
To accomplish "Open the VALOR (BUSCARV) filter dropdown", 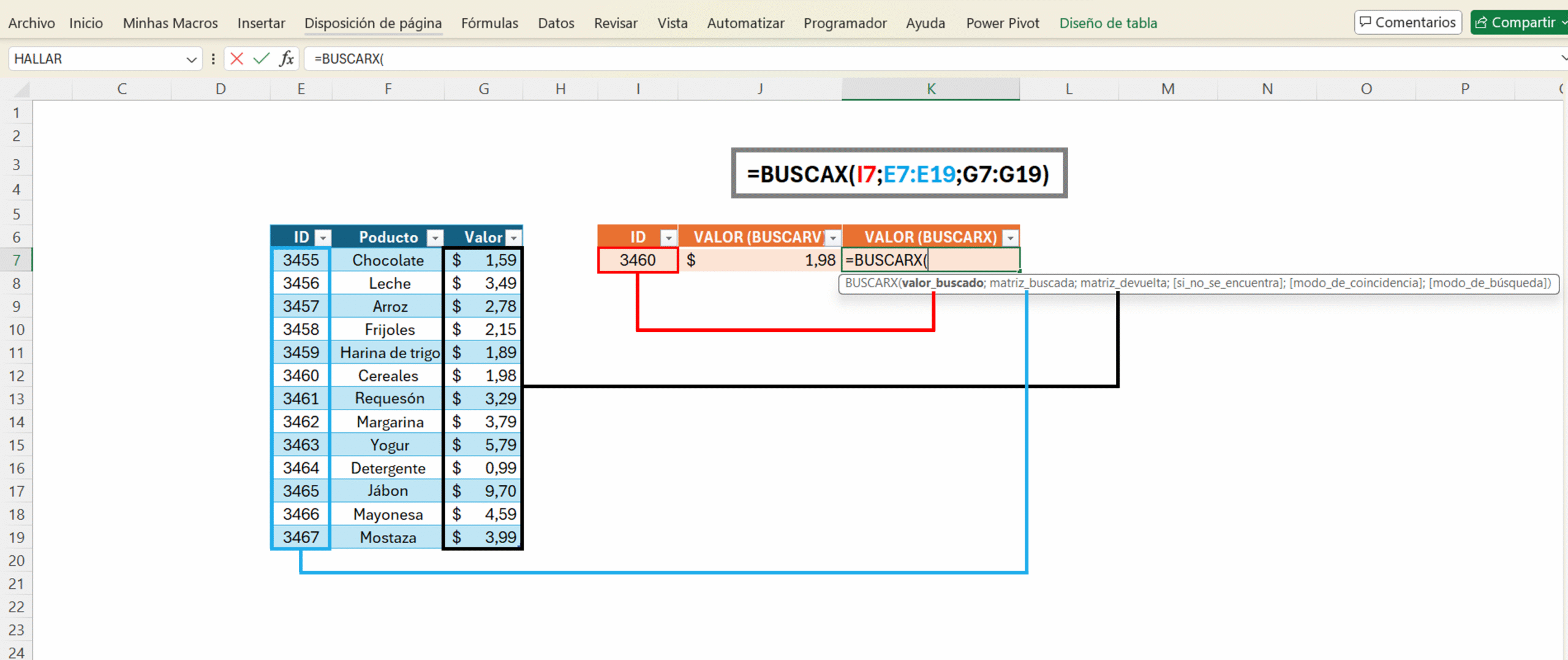I will (x=833, y=238).
